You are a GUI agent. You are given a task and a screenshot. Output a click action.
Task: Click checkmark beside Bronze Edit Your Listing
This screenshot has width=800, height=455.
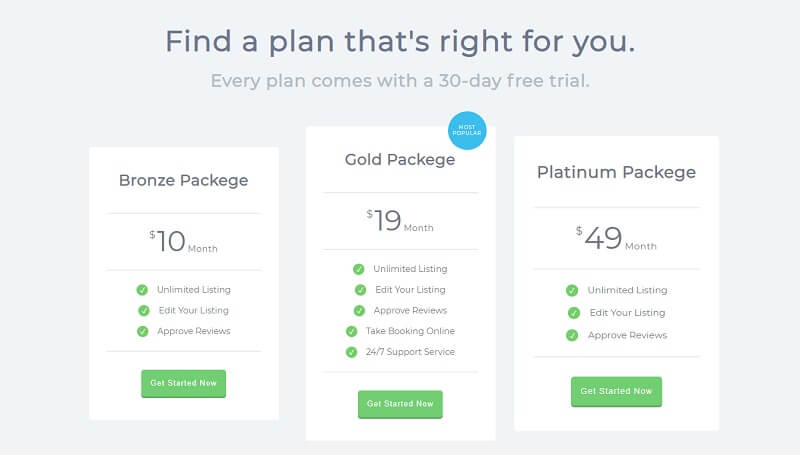[x=144, y=311]
